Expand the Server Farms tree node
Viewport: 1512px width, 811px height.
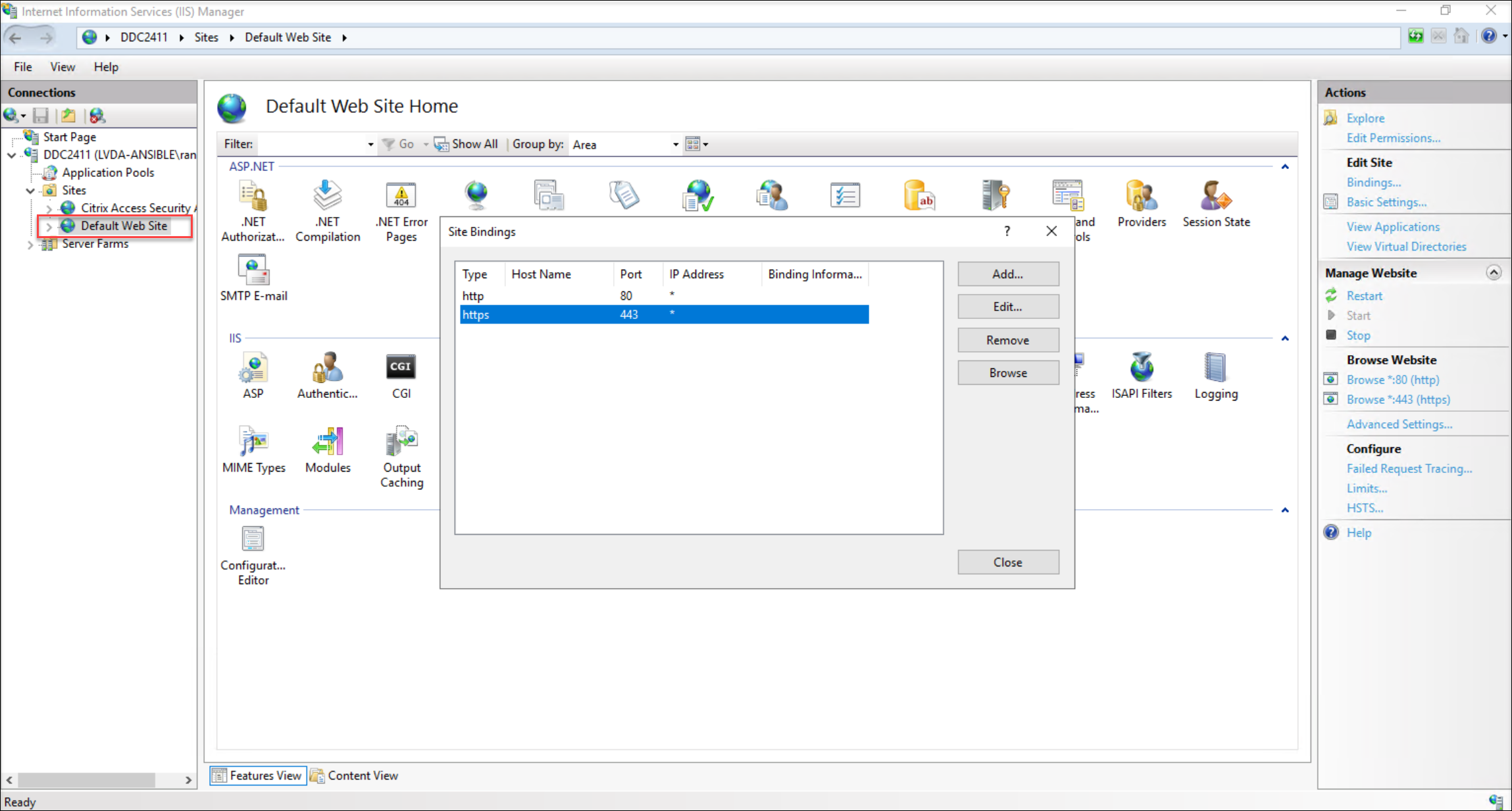click(x=30, y=244)
